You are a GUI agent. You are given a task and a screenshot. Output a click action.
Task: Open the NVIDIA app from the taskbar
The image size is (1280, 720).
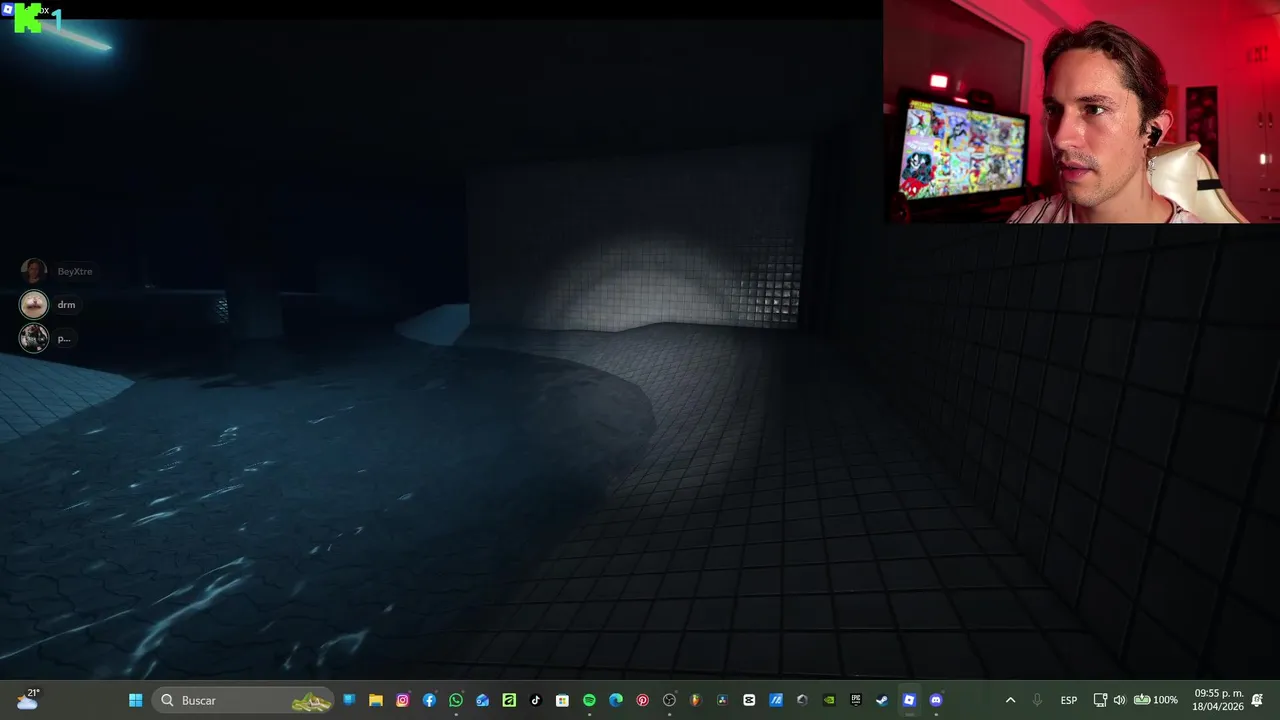pyautogui.click(x=829, y=700)
